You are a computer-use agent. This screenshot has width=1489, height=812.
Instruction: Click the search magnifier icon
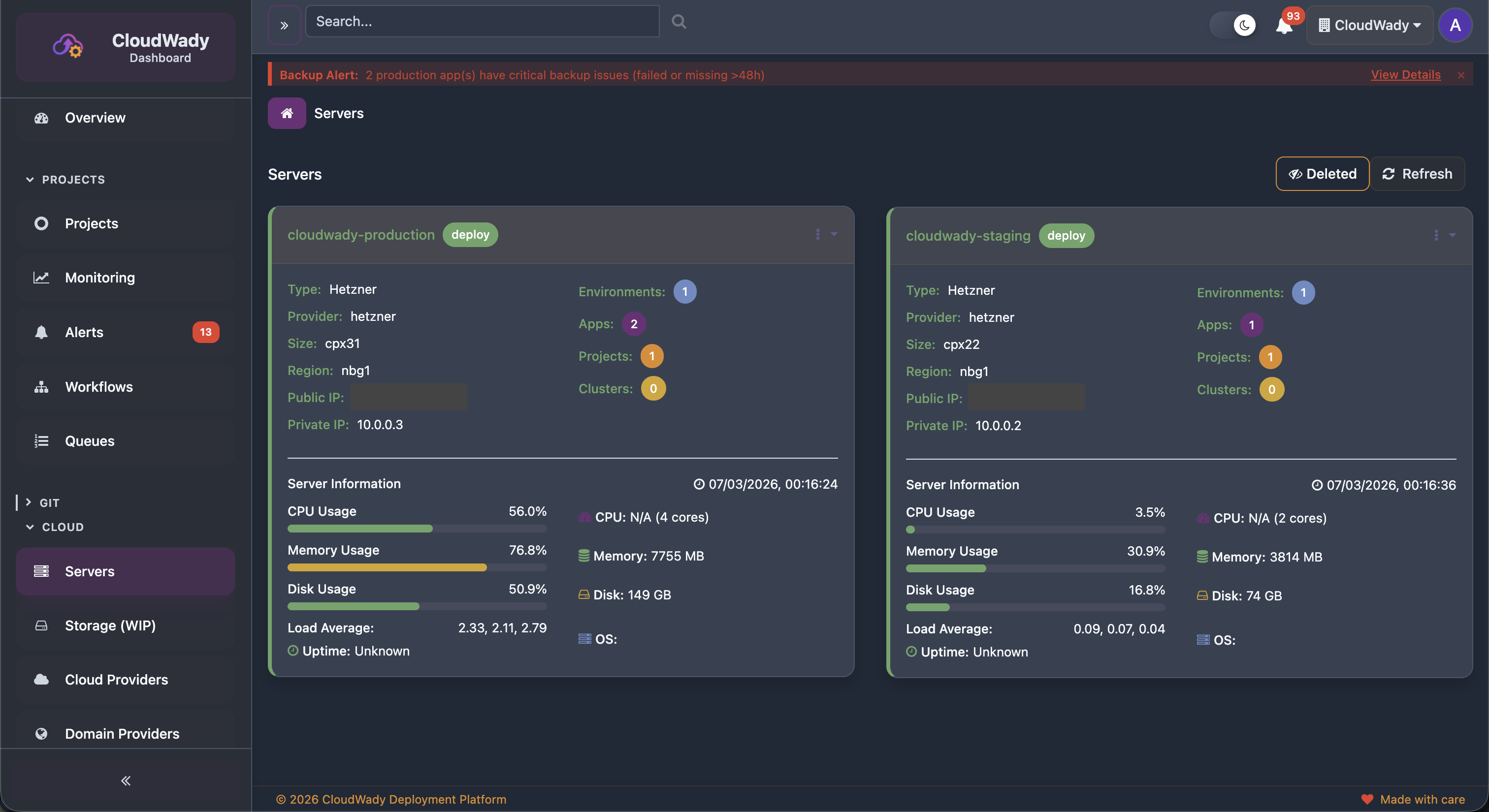click(679, 22)
